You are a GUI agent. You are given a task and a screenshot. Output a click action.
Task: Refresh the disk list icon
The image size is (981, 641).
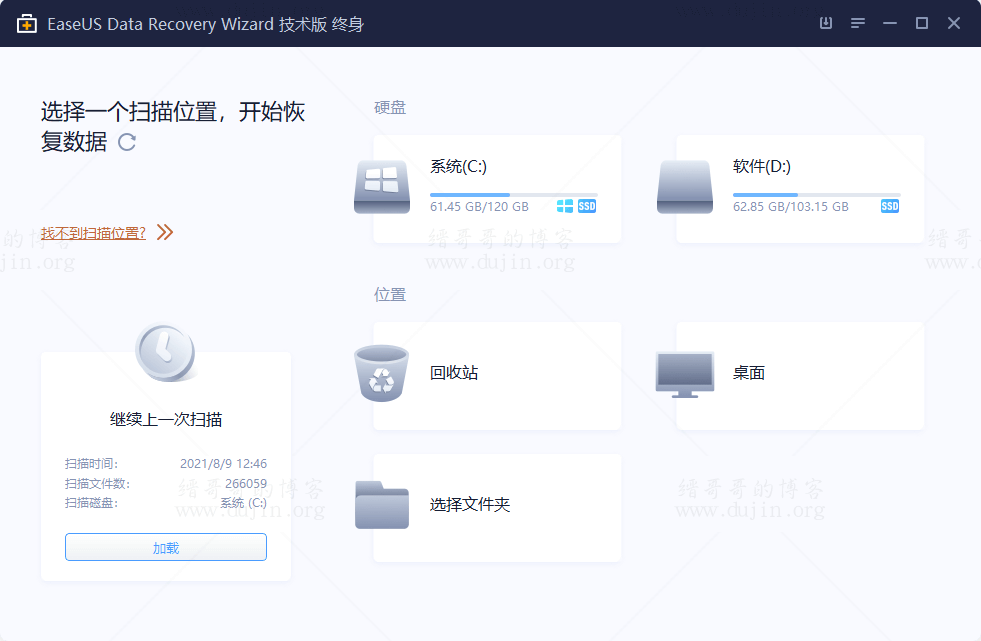(127, 143)
